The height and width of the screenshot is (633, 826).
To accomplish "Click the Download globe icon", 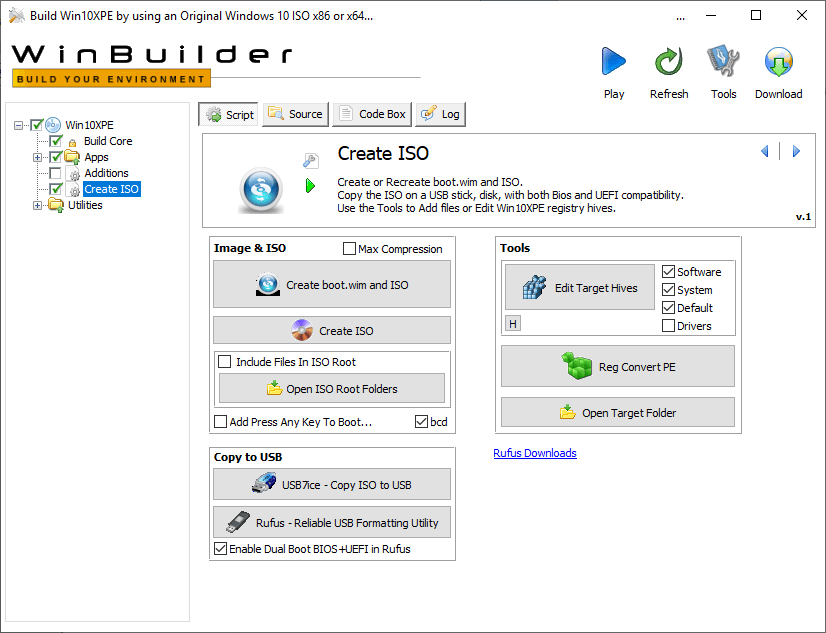I will (x=779, y=62).
